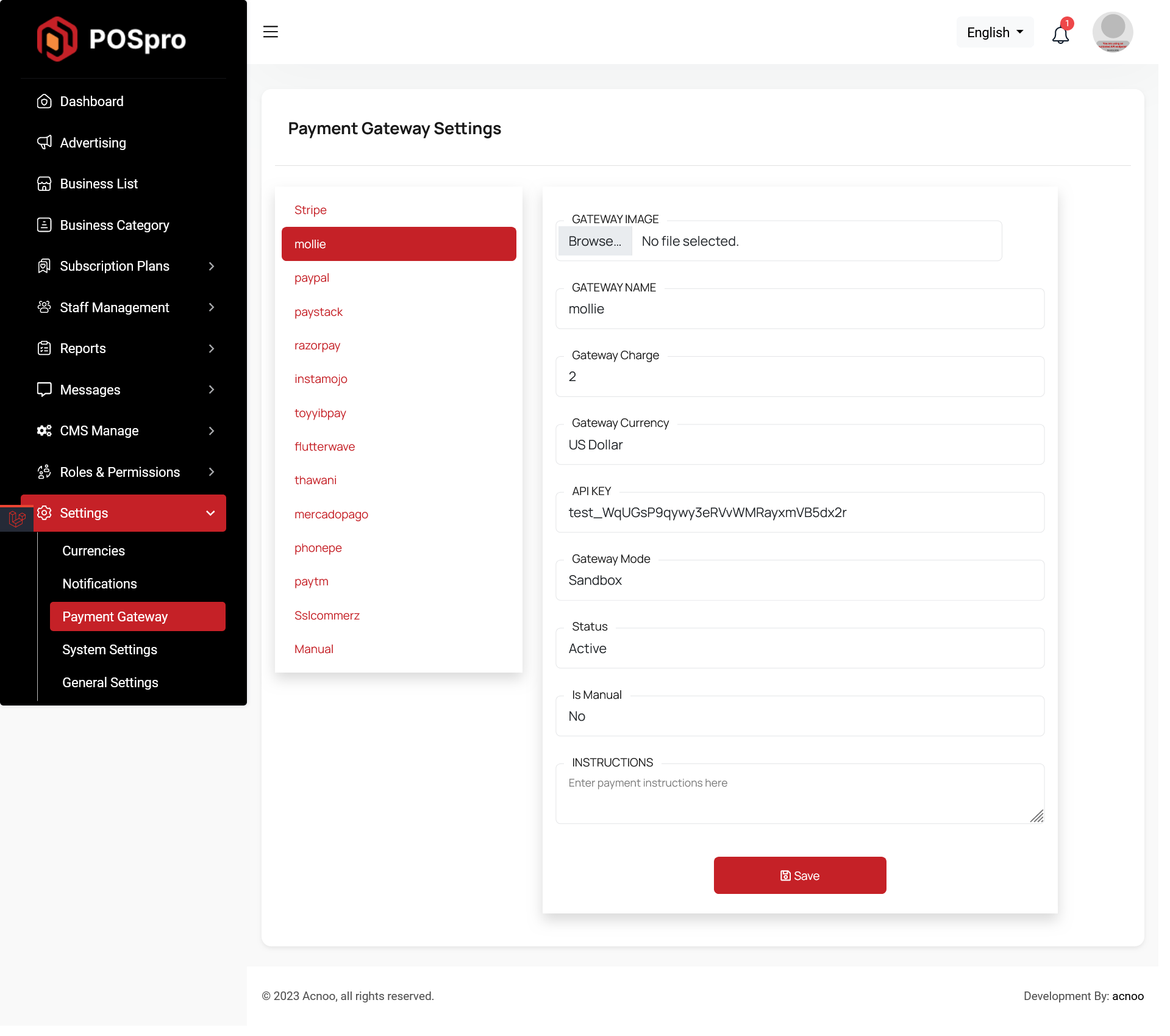The height and width of the screenshot is (1036, 1170).
Task: Click the POSpro logo
Action: tap(112, 39)
